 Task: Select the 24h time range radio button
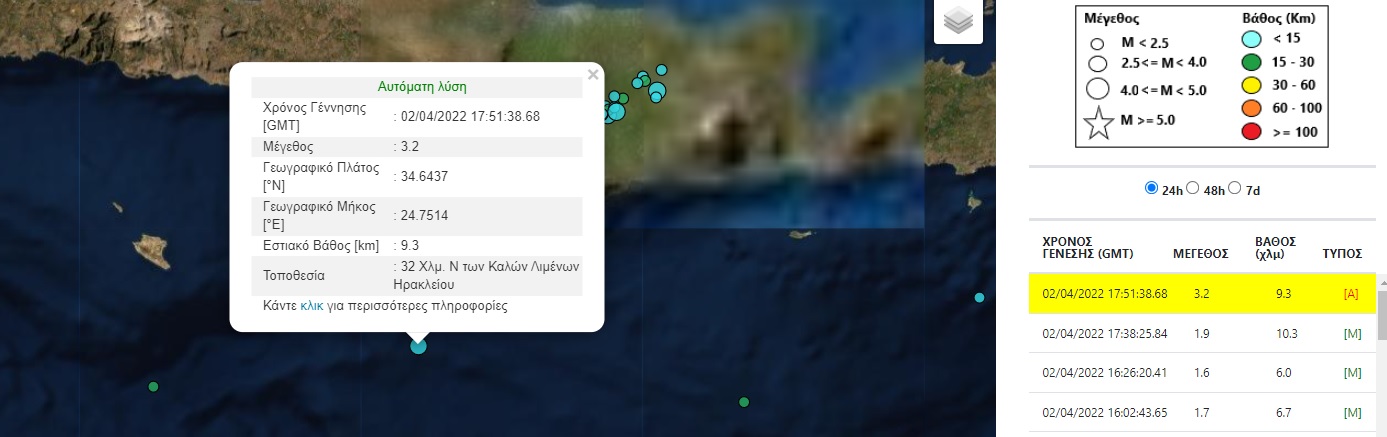point(1151,188)
